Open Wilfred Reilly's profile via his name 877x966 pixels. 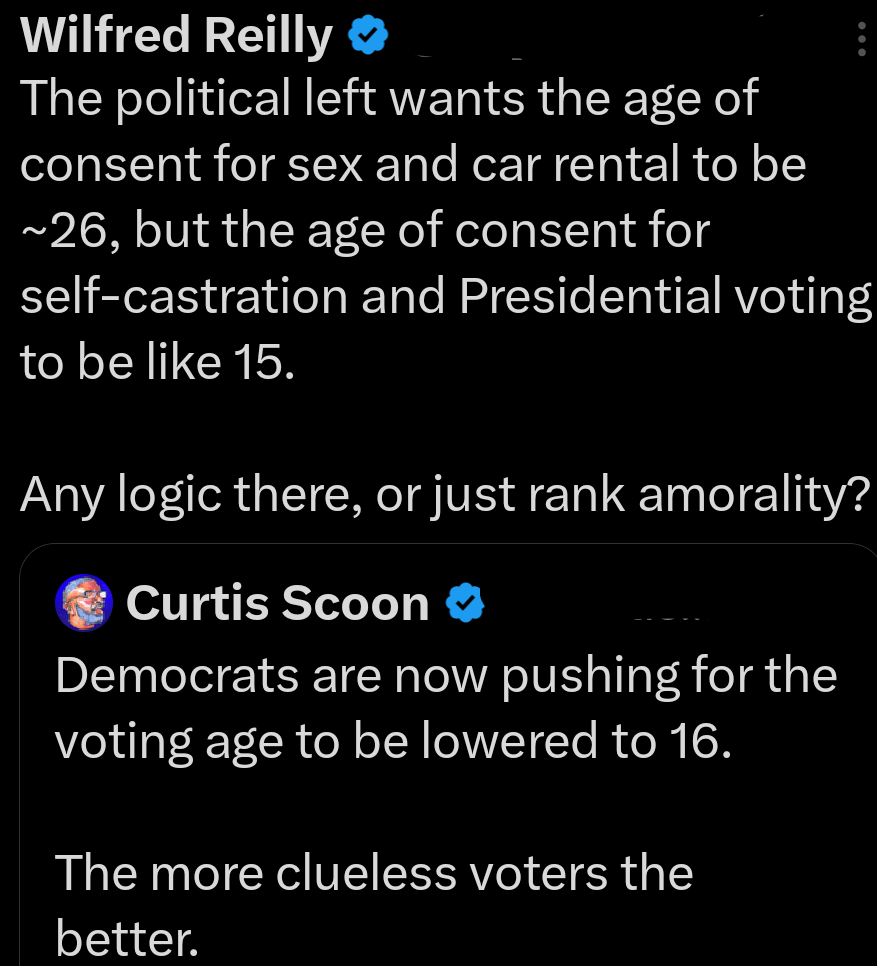175,34
